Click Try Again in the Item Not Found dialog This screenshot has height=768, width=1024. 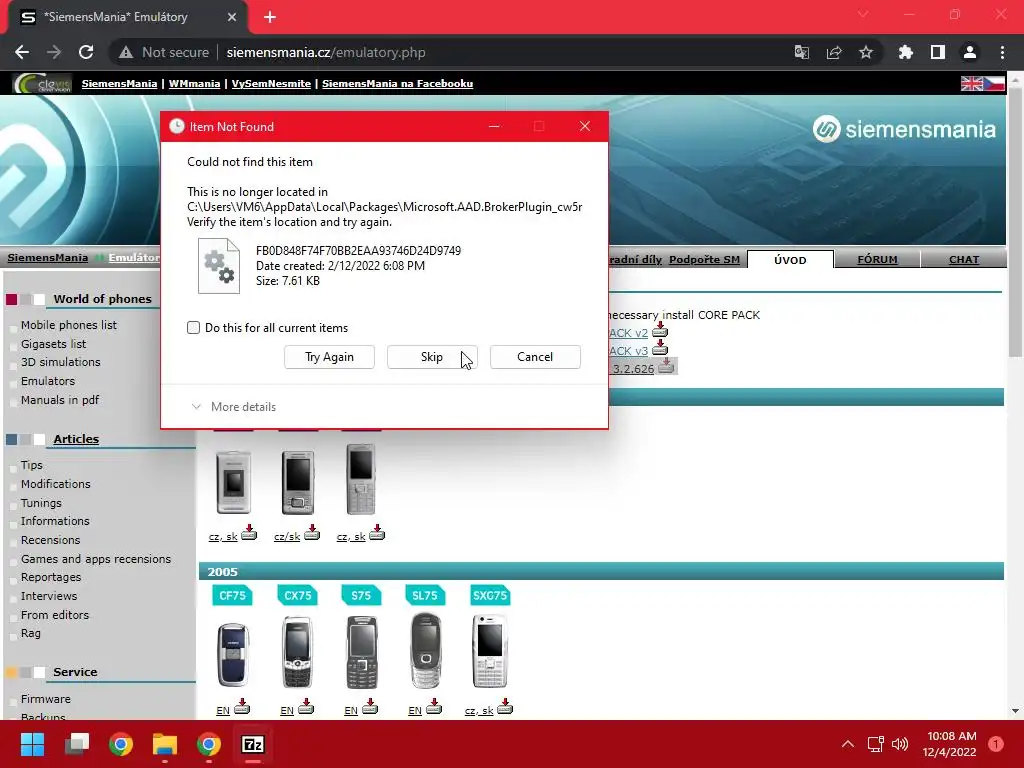pos(329,357)
